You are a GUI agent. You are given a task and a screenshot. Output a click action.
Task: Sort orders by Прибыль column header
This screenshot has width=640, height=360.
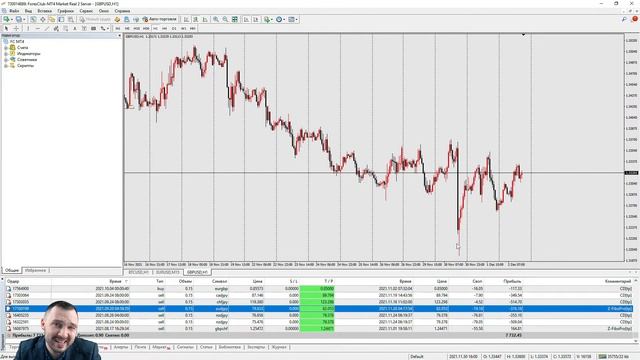click(512, 281)
